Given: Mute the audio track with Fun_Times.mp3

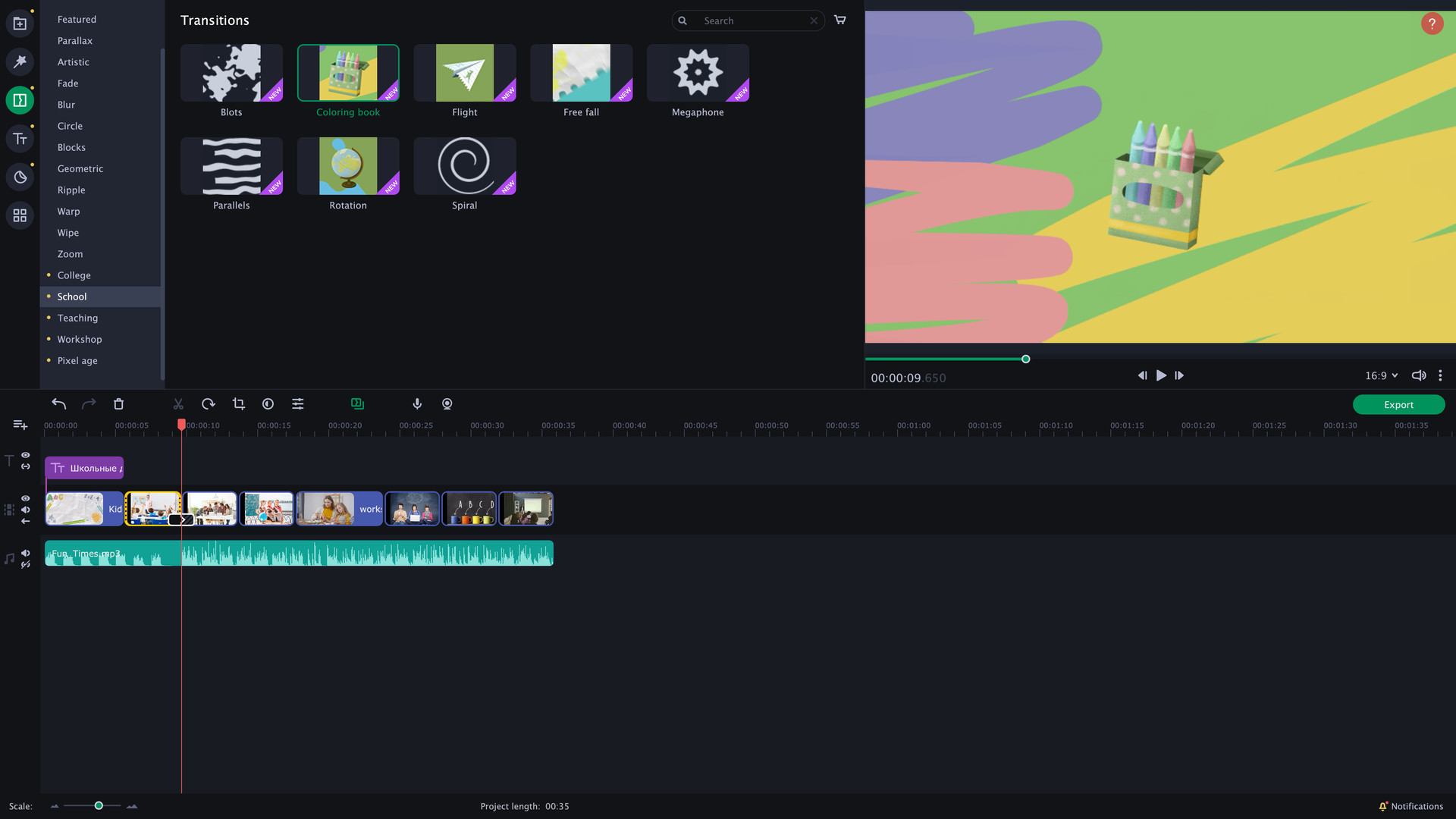Looking at the screenshot, I should point(25,552).
